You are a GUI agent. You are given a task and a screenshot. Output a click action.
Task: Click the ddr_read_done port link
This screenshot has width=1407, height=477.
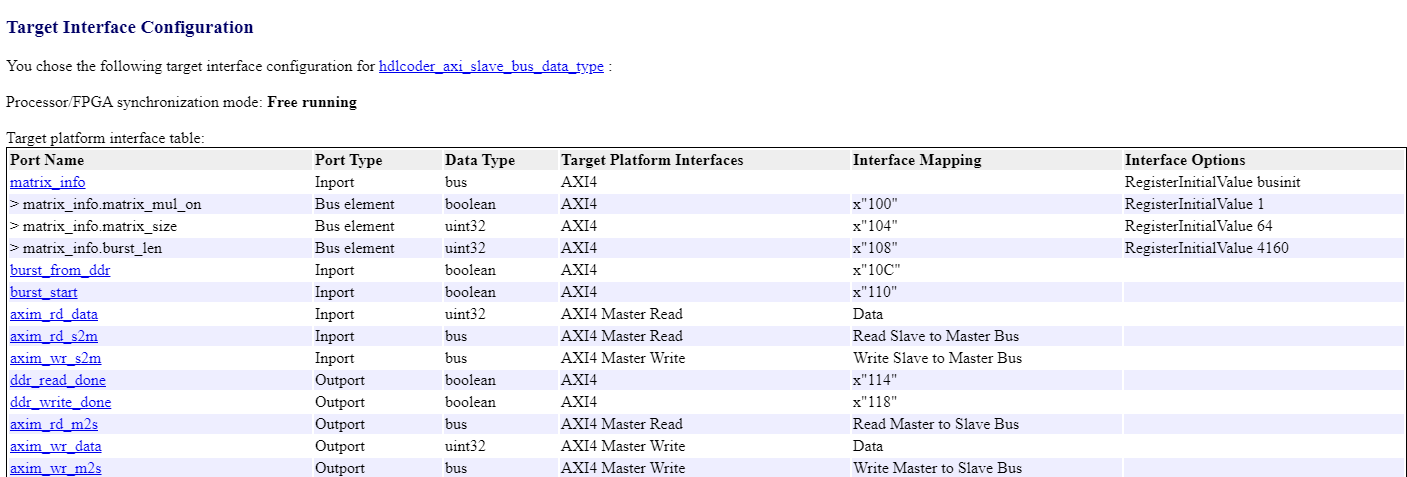[58, 380]
